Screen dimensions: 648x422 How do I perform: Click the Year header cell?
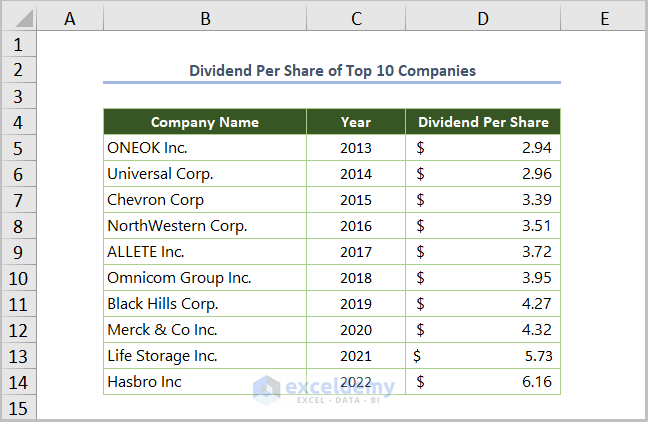355,122
